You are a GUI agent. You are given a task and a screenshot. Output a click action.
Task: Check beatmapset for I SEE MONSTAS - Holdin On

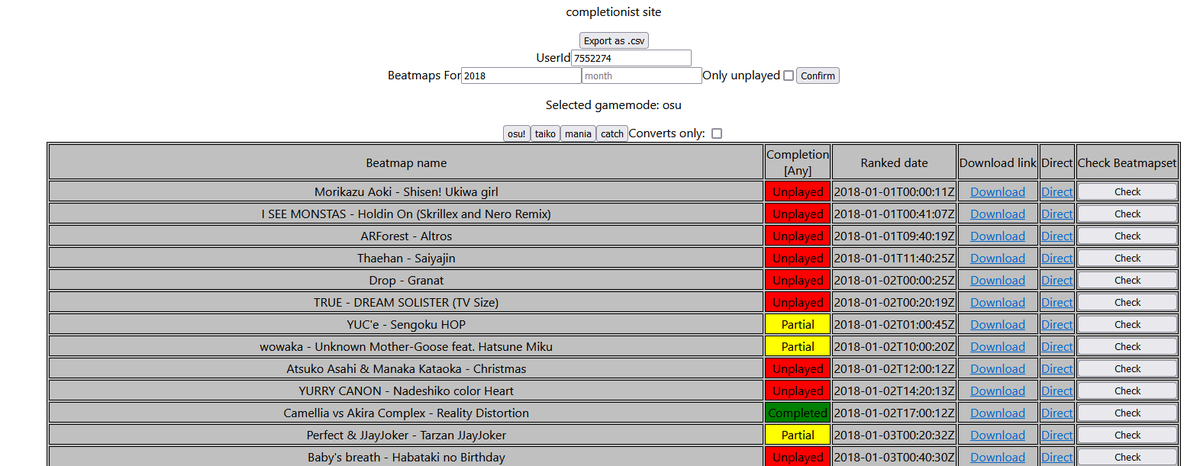tap(1128, 214)
